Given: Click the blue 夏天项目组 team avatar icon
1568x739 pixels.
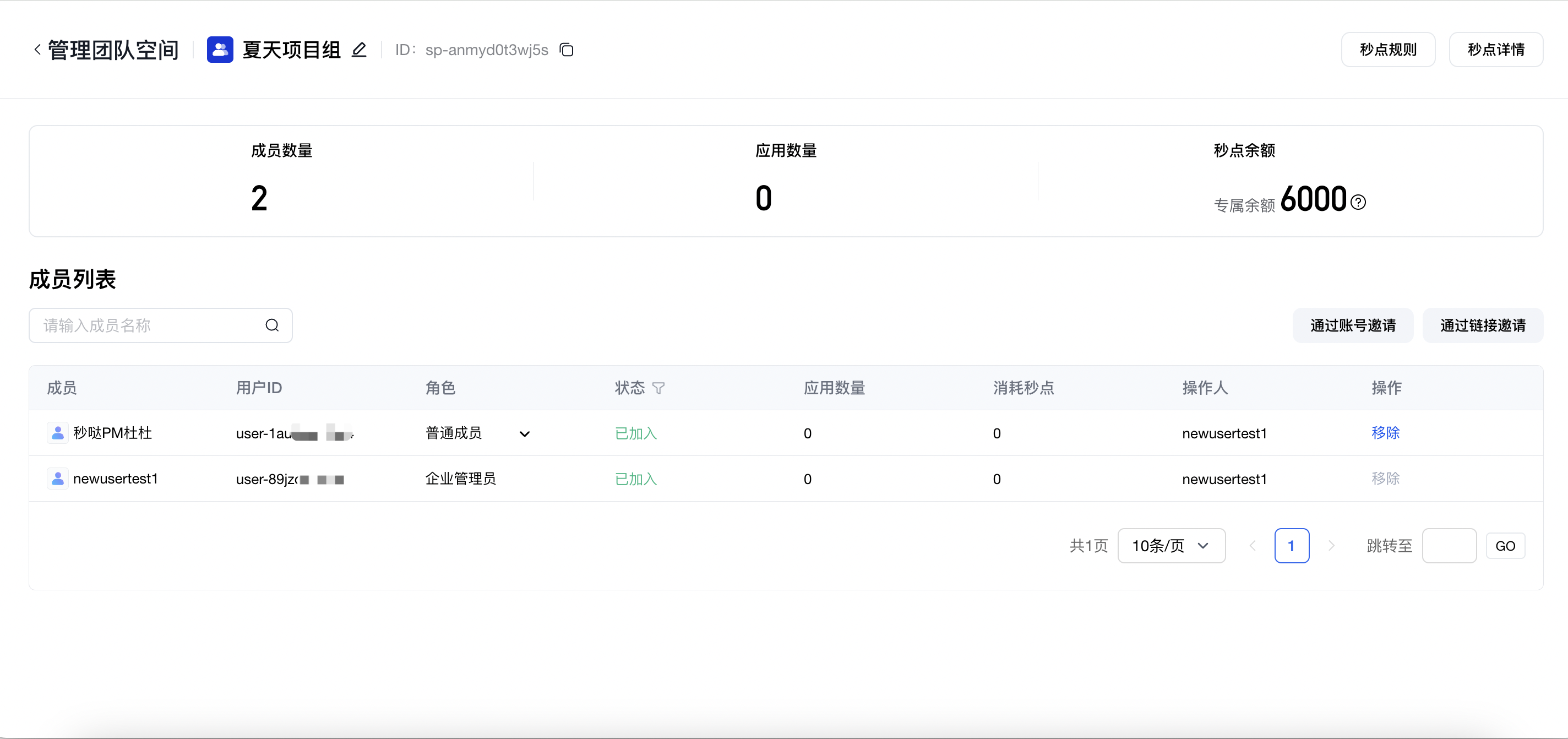Looking at the screenshot, I should pos(220,50).
